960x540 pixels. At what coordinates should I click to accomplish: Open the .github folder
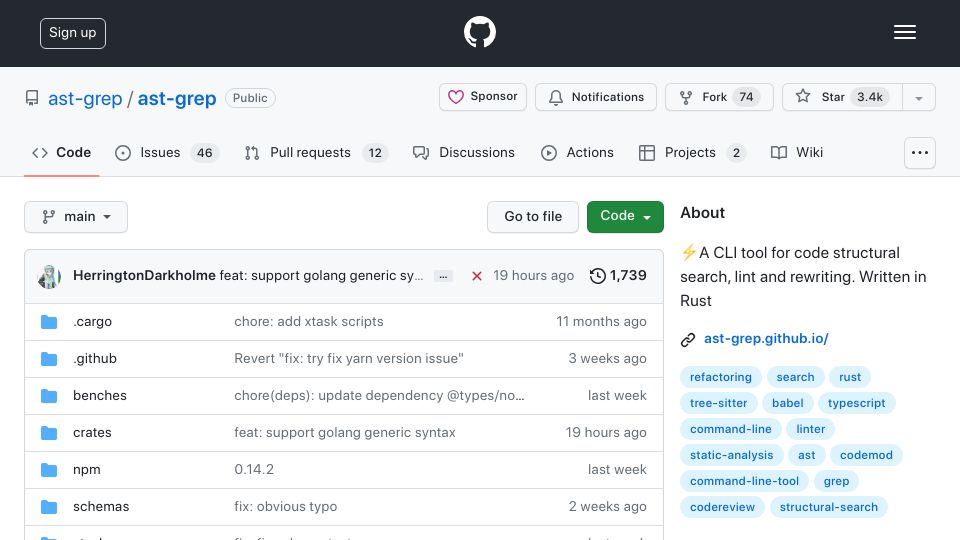pos(95,358)
